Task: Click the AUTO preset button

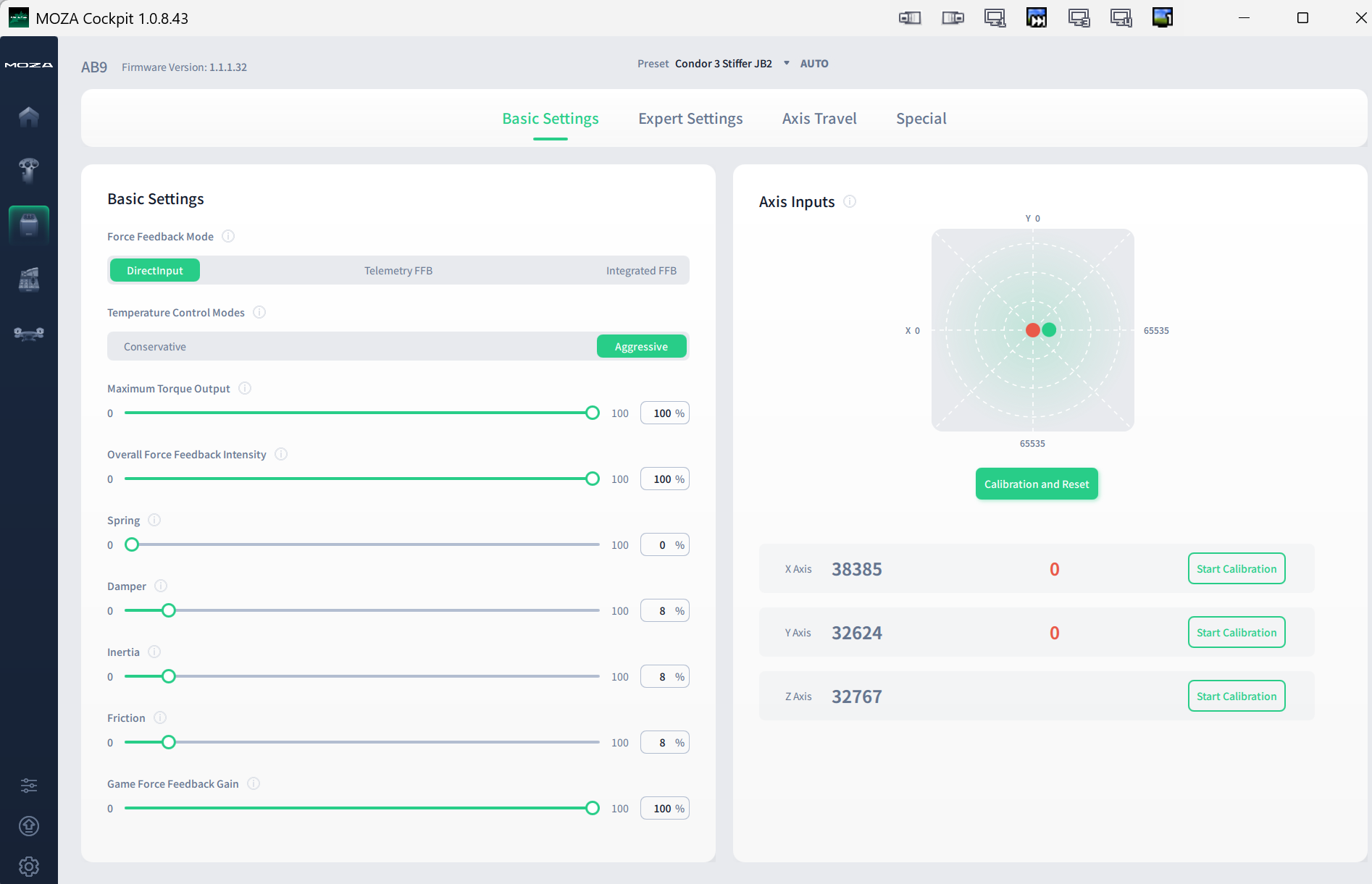Action: tap(814, 64)
